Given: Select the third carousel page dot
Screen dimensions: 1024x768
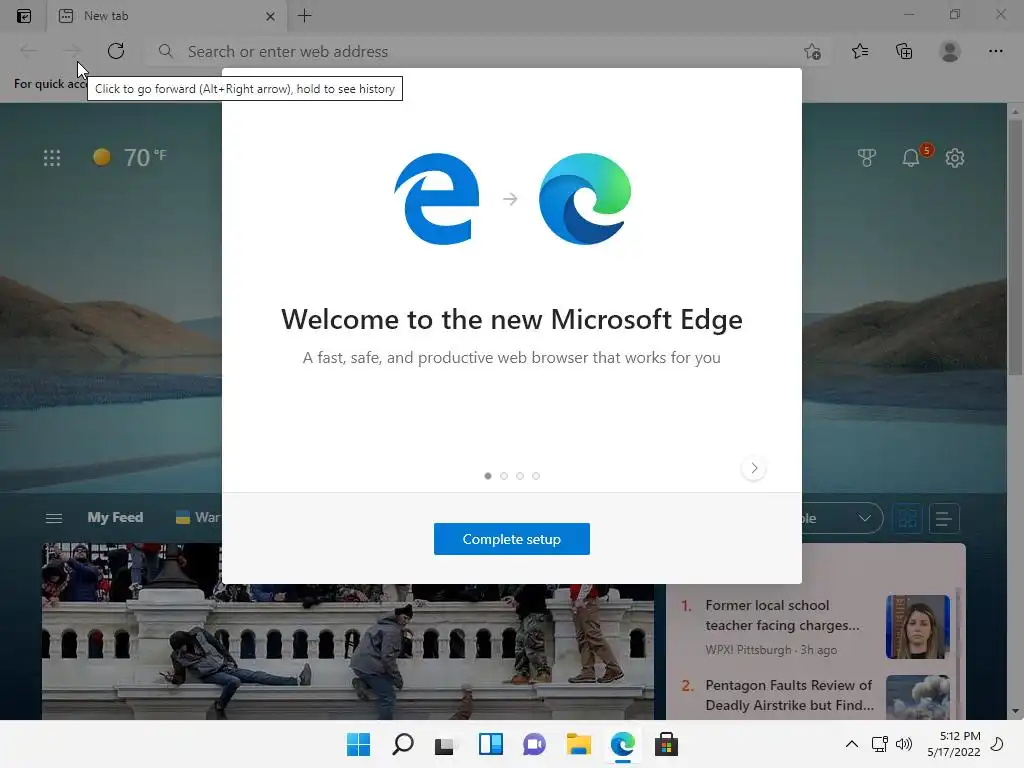Looking at the screenshot, I should click(x=520, y=476).
